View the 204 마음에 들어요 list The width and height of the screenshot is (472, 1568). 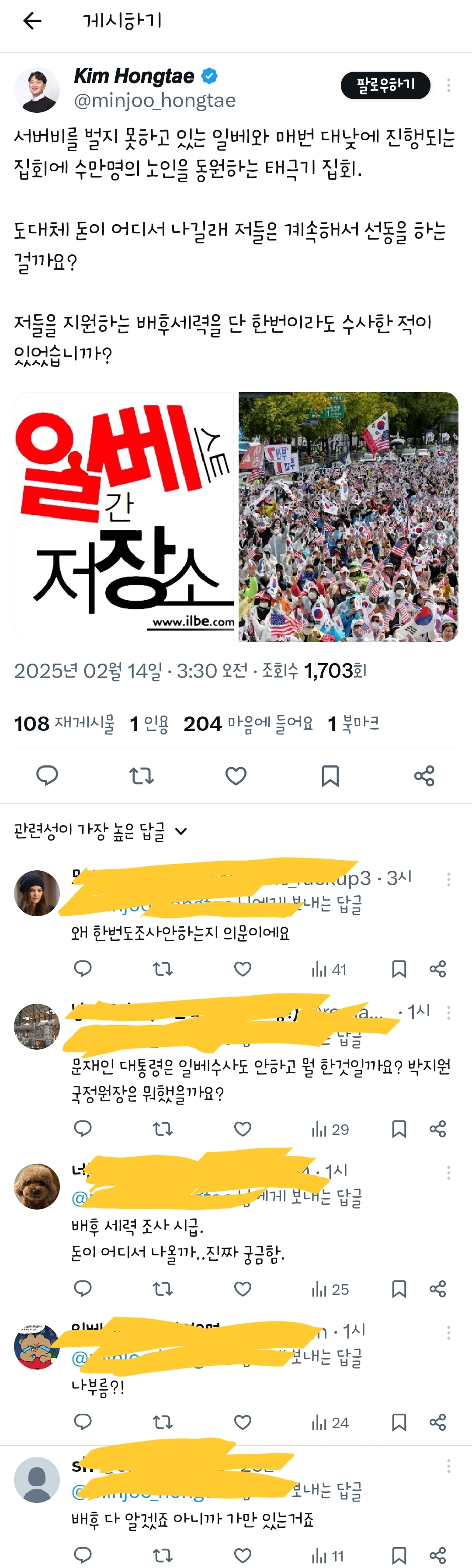pyautogui.click(x=248, y=723)
